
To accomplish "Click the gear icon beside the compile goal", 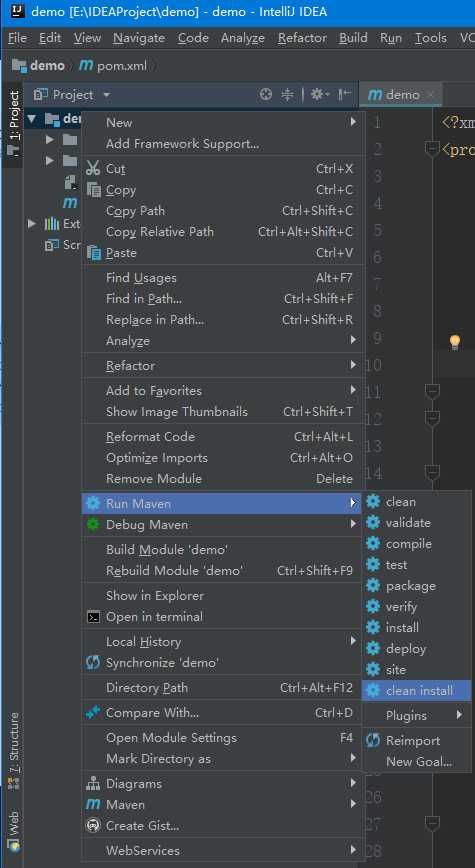I will [373, 544].
